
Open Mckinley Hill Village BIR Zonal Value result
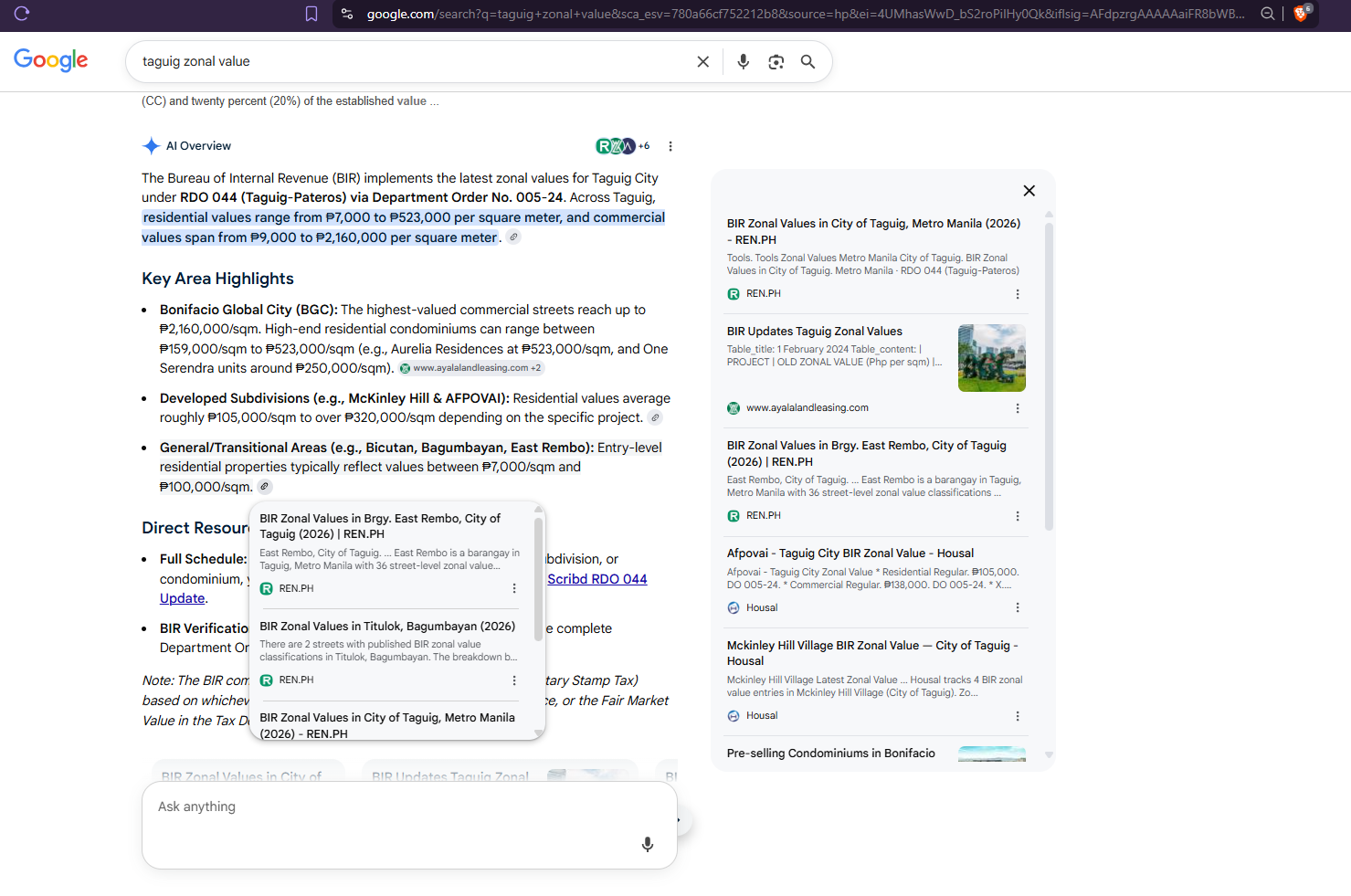pyautogui.click(x=872, y=653)
